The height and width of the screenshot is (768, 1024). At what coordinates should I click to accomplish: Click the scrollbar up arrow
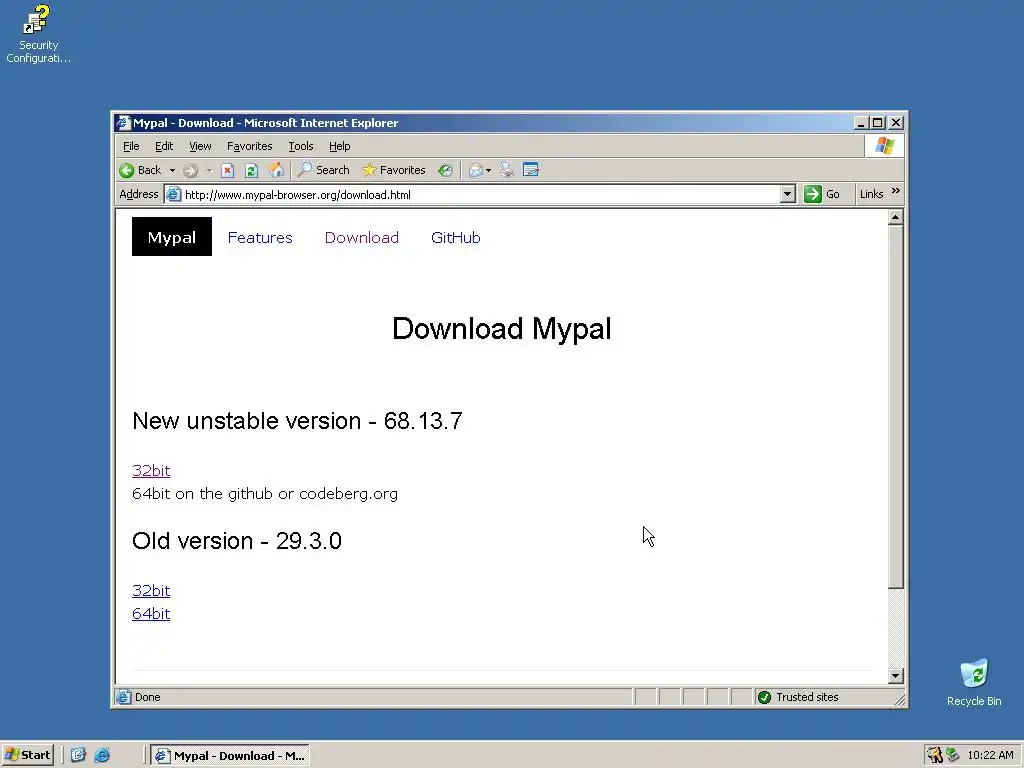pyautogui.click(x=896, y=217)
